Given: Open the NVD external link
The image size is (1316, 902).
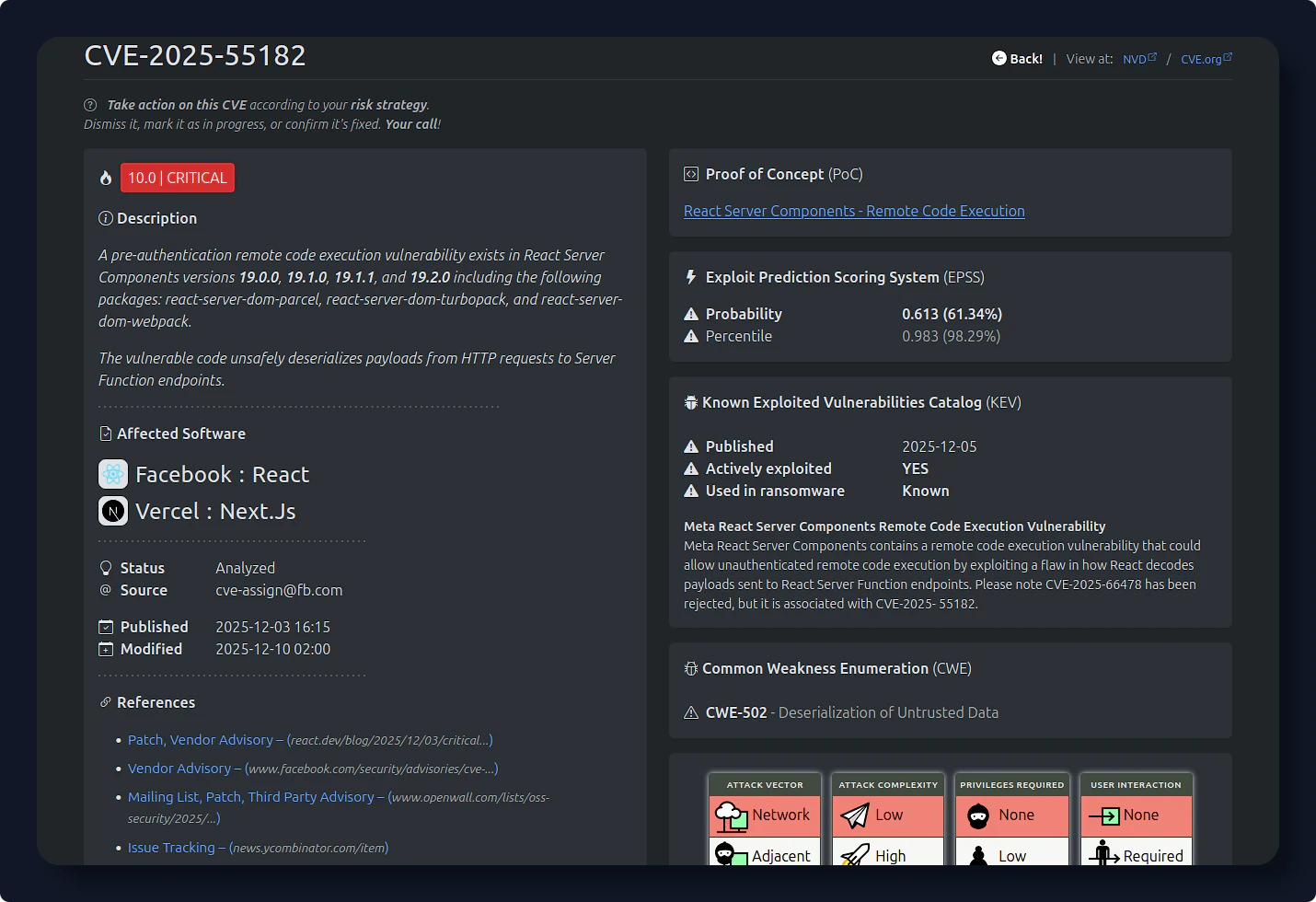Looking at the screenshot, I should click(x=1138, y=59).
